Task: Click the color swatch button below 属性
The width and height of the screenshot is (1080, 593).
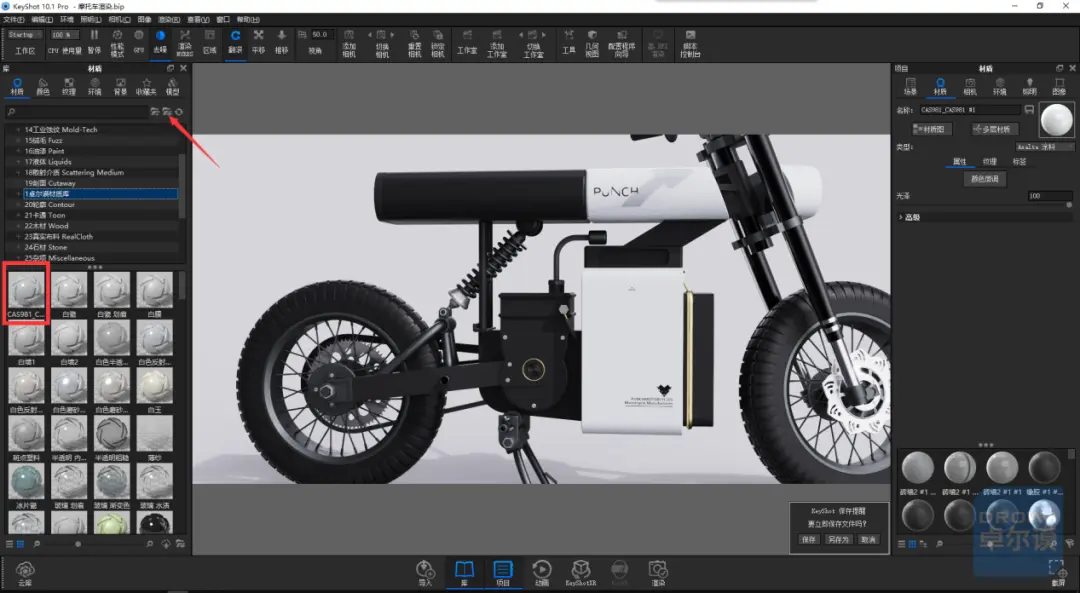Action: (984, 179)
